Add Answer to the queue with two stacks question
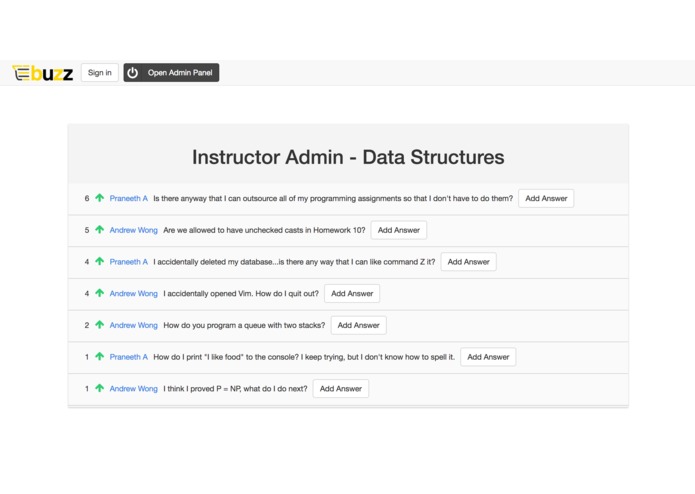 359,325
